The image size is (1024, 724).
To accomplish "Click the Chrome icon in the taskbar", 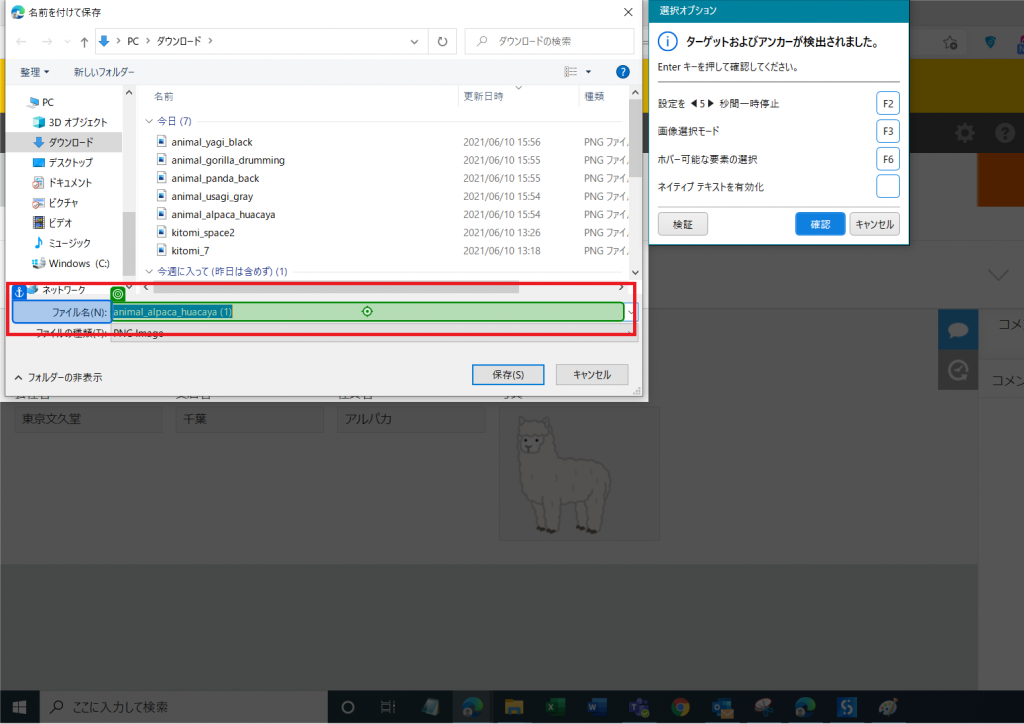I will tap(680, 706).
